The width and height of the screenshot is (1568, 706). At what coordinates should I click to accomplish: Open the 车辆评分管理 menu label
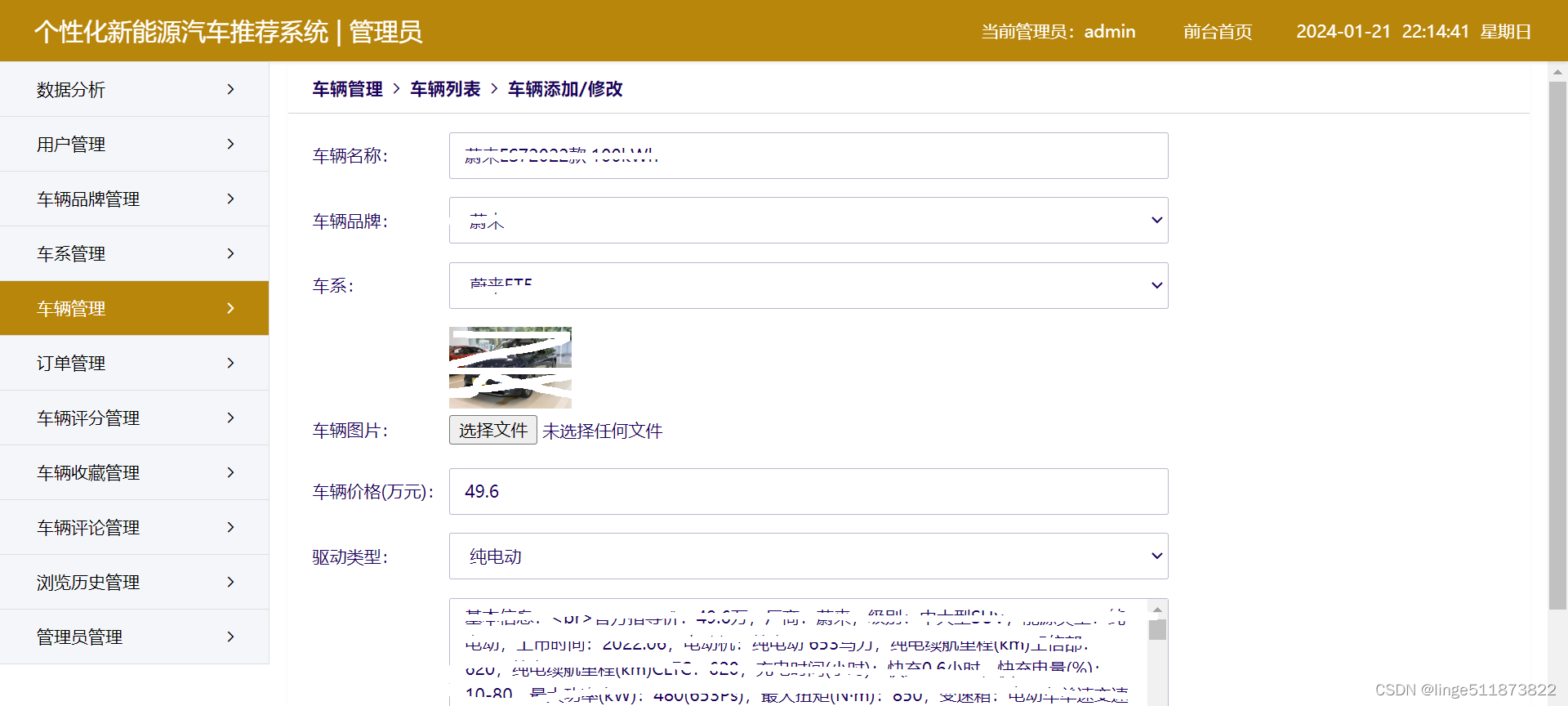point(88,418)
